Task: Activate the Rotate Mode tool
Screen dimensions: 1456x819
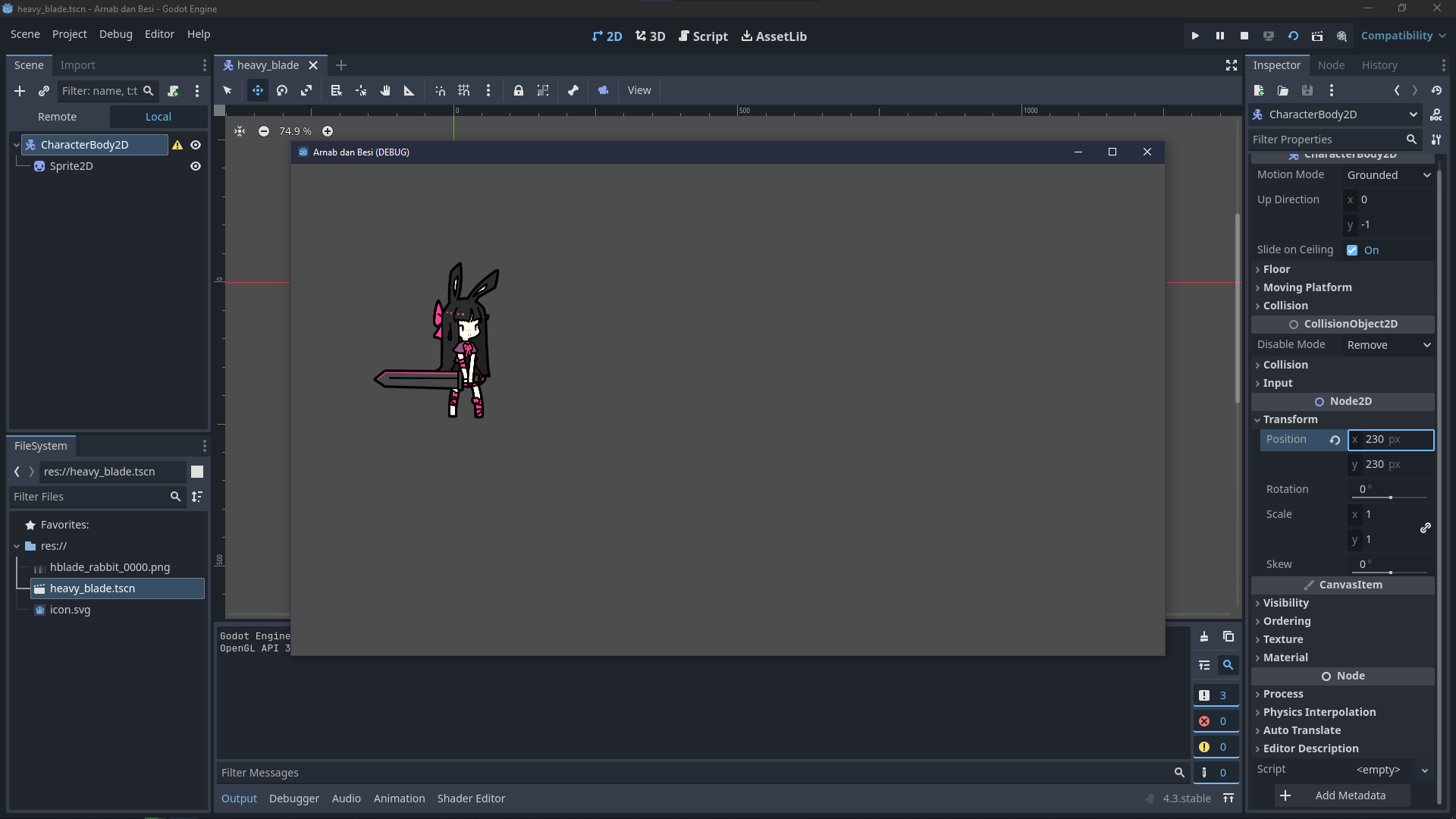Action: click(282, 90)
